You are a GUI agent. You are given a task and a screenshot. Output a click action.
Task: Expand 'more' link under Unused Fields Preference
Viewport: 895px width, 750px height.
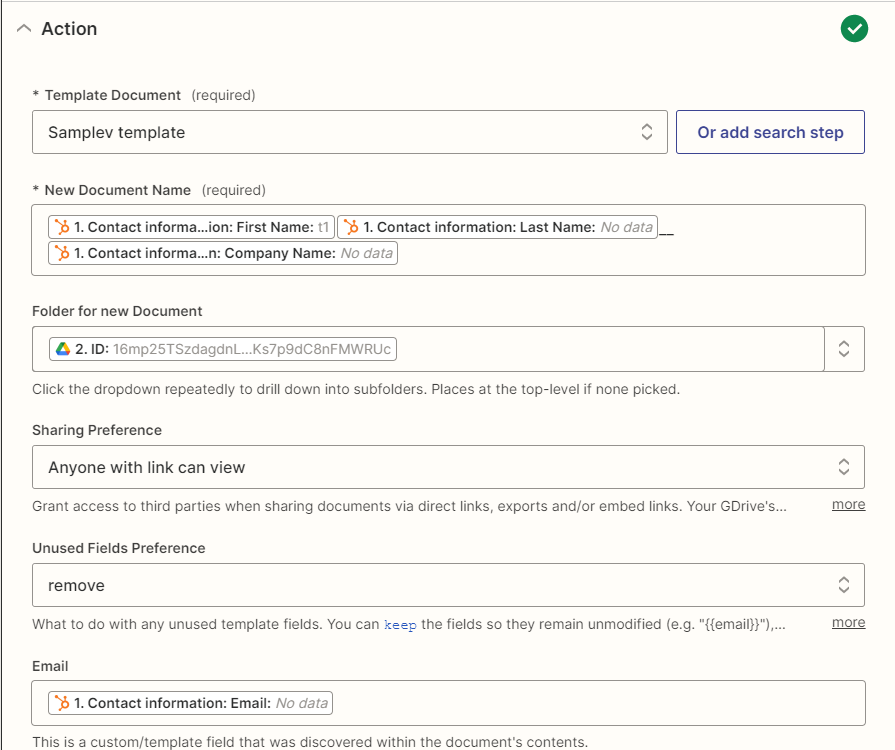tap(848, 623)
